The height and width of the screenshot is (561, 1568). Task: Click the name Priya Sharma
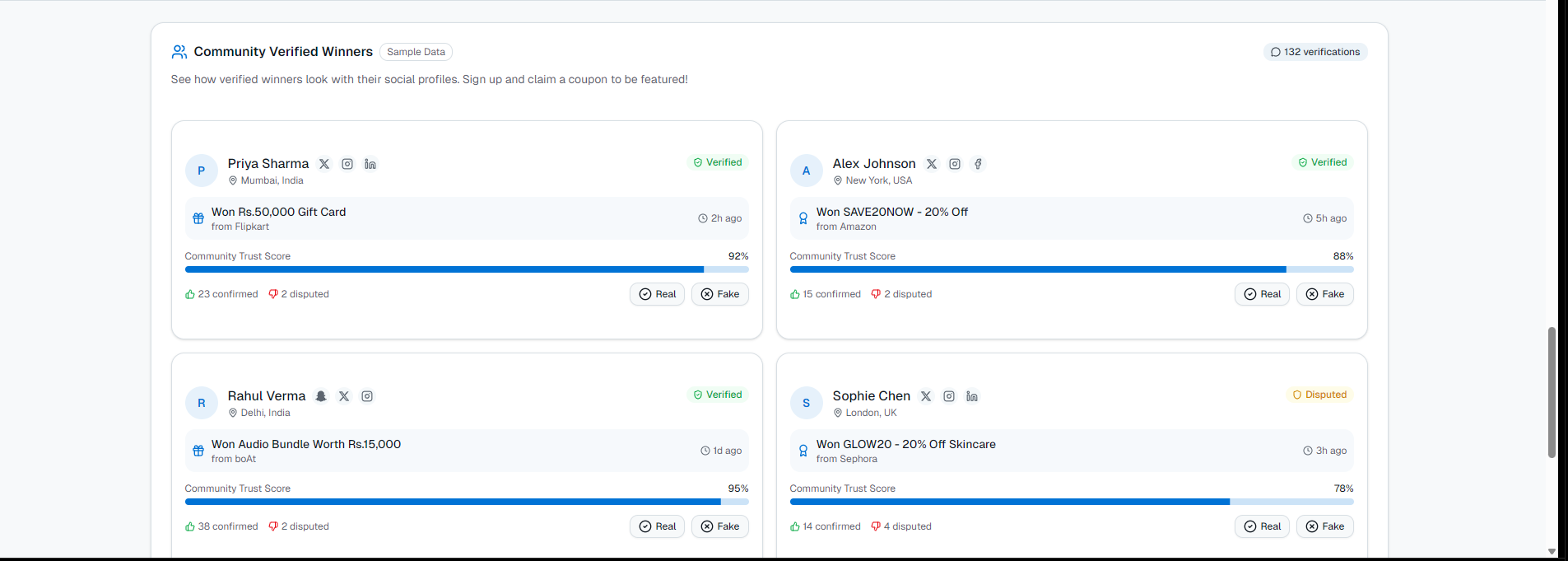click(x=268, y=164)
